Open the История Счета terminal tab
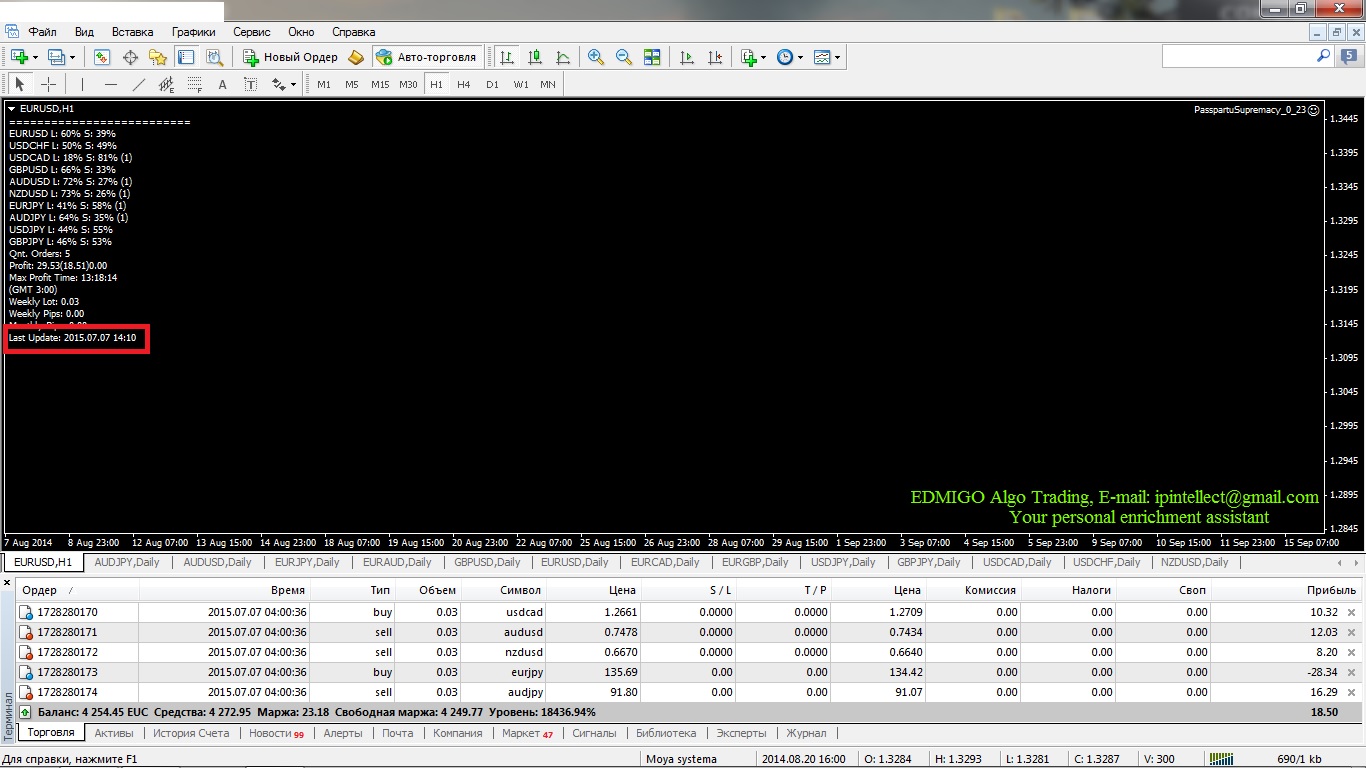 [190, 733]
